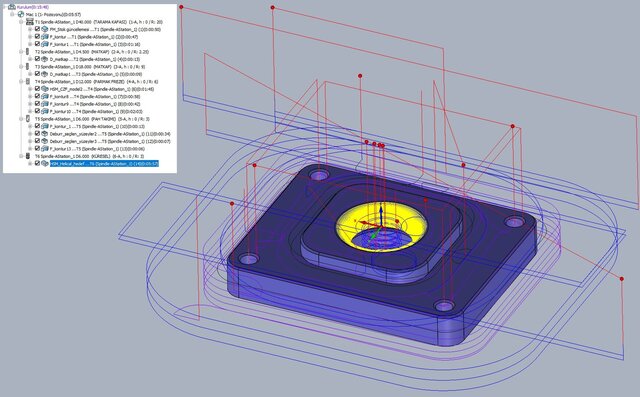Viewport: 640px width, 397px height.
Task: Collapse the T2 D4.500 MATKAP tool group
Action: [21, 51]
